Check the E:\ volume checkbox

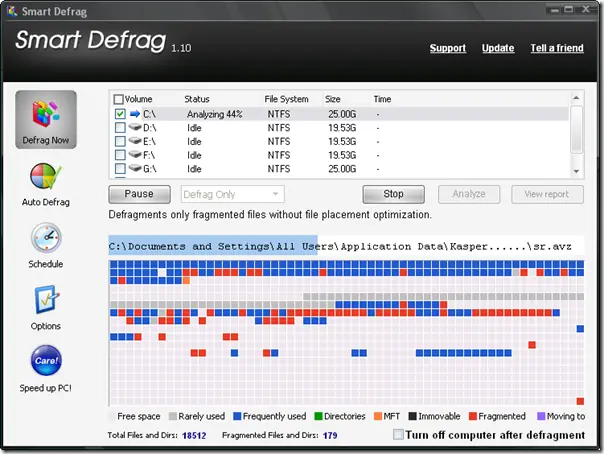(x=120, y=141)
